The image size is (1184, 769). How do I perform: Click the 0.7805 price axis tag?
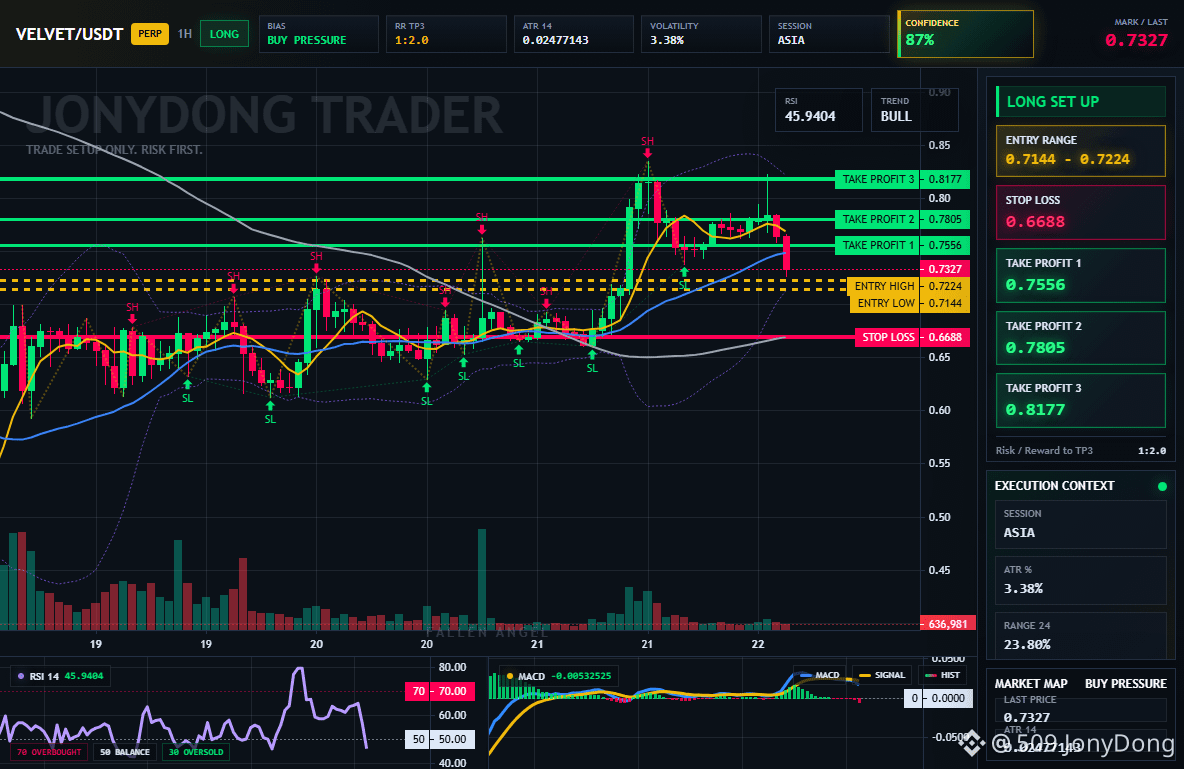pos(945,219)
